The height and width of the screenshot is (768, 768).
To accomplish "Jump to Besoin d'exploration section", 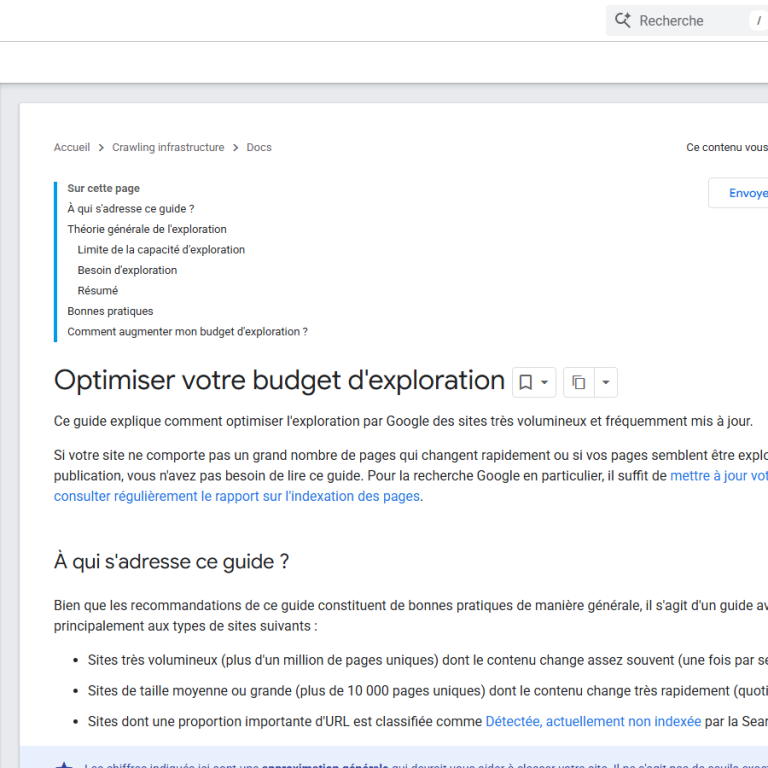I will pyautogui.click(x=127, y=270).
